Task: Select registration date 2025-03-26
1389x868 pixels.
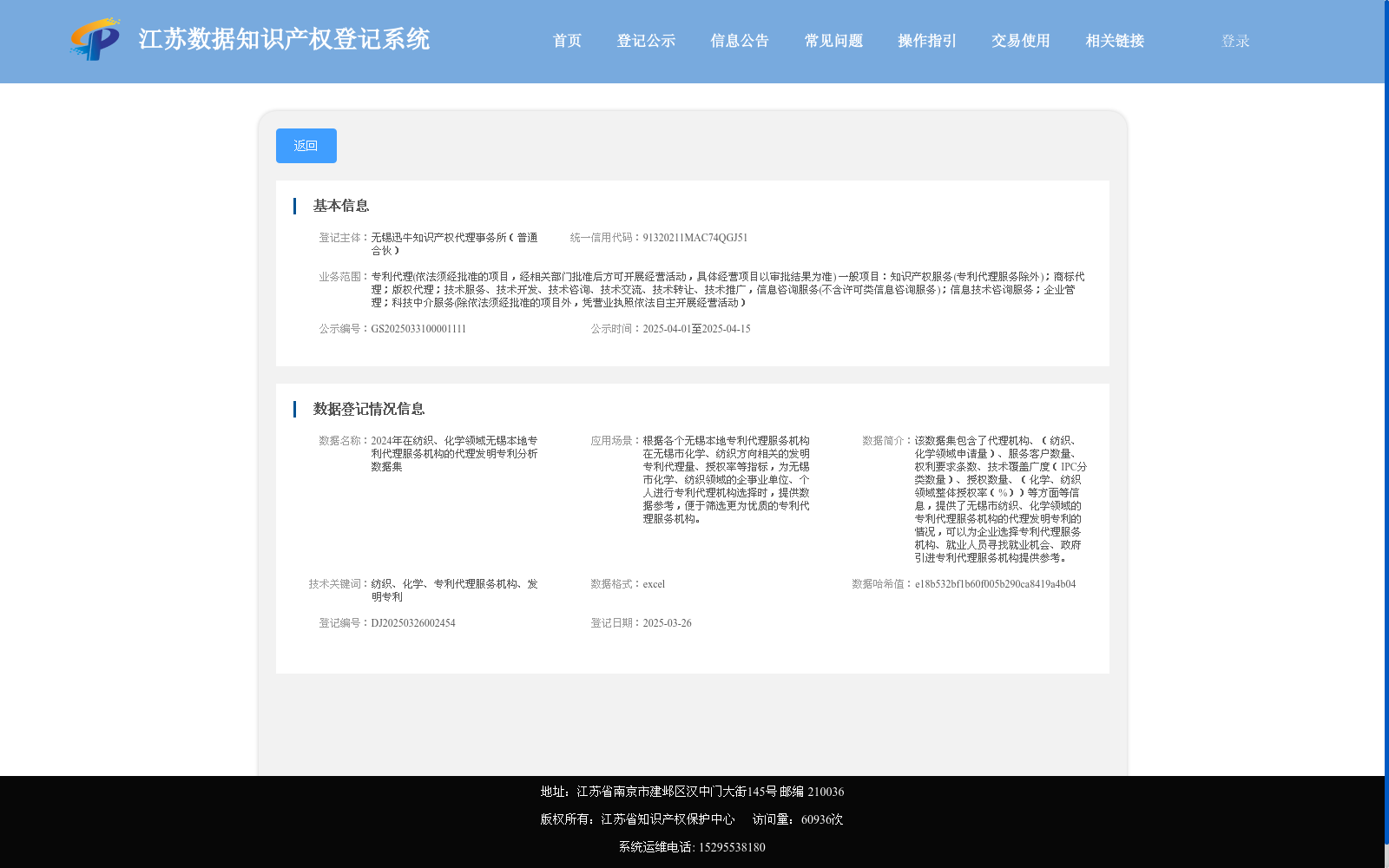Action: click(x=667, y=623)
